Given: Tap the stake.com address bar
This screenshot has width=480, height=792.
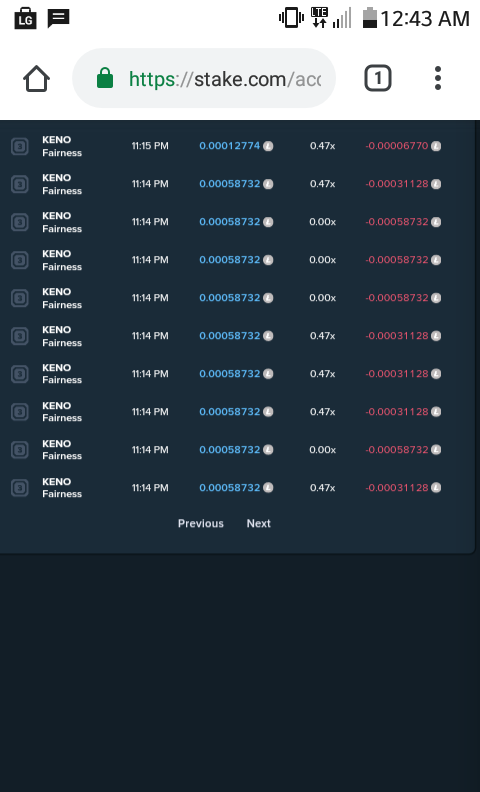Looking at the screenshot, I should tap(204, 78).
